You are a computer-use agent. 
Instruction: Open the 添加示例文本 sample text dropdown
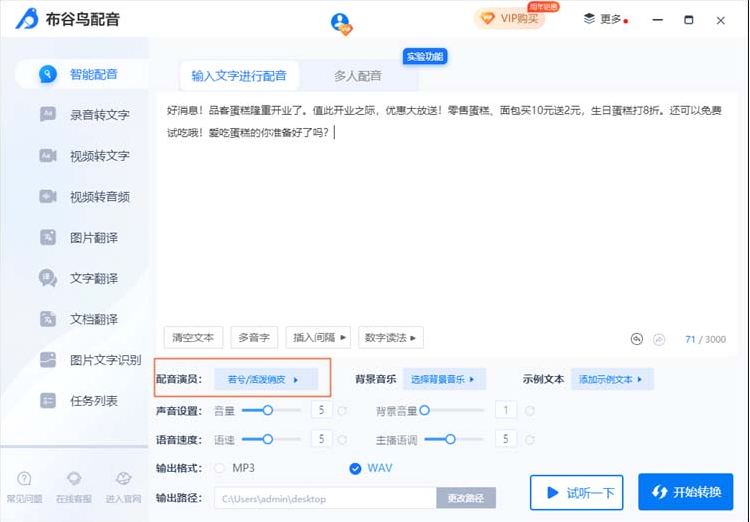(612, 379)
